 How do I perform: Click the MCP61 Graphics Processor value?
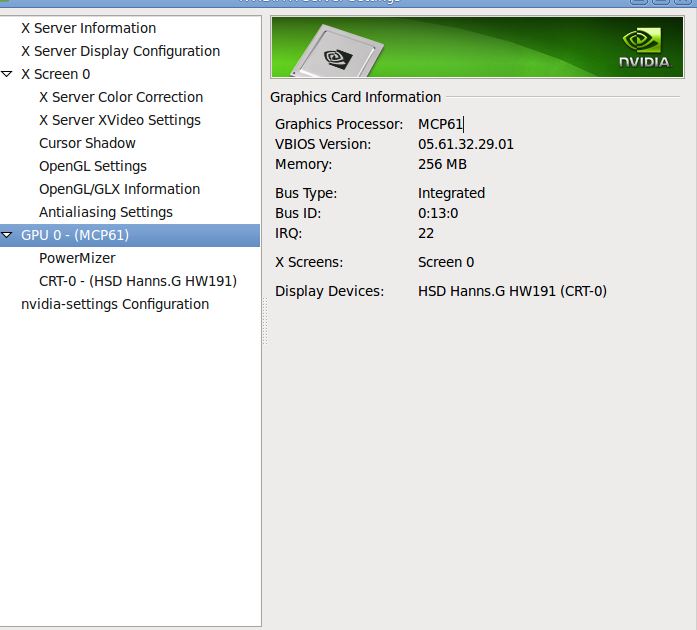pyautogui.click(x=440, y=124)
